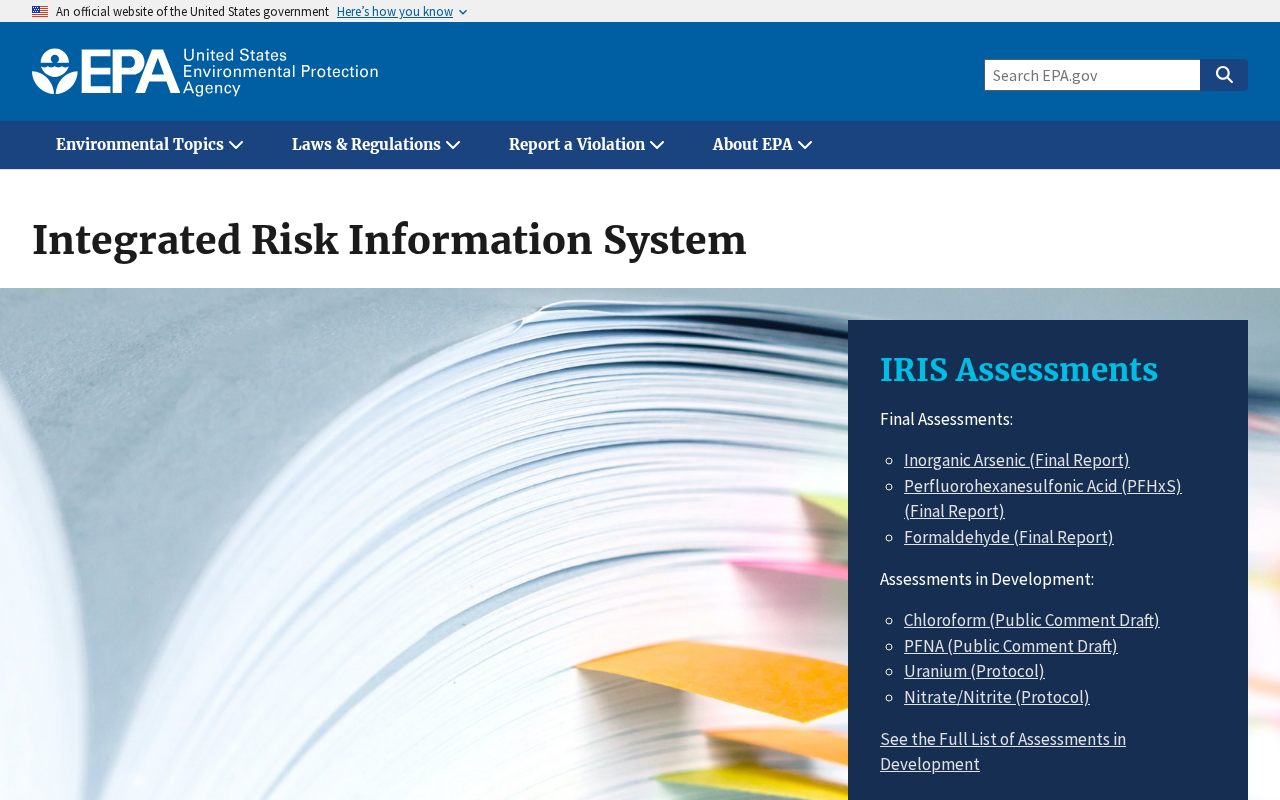Viewport: 1280px width, 800px height.
Task: Click the EPA logo in the header
Action: click(205, 72)
